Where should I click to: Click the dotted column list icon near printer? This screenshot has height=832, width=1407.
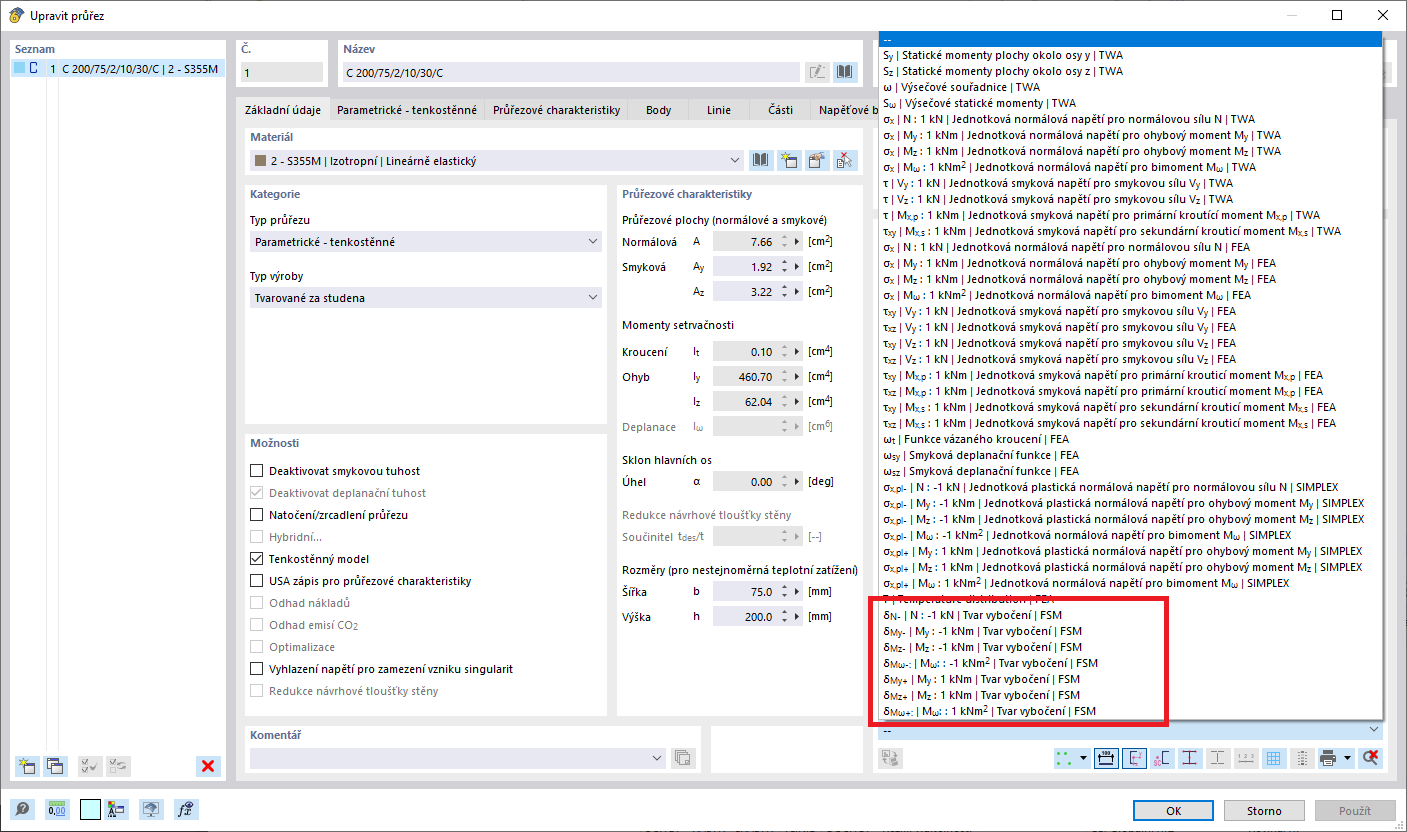[1302, 758]
